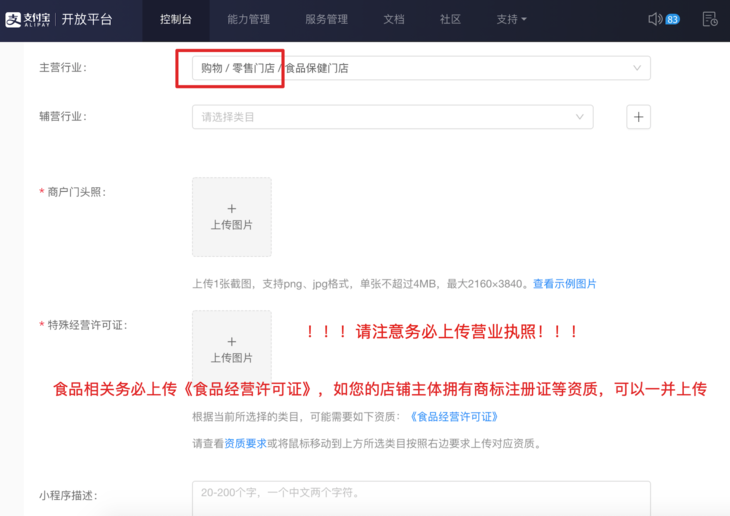
Task: Open the 辅营行业 请选择类目 dropdown
Action: point(392,117)
